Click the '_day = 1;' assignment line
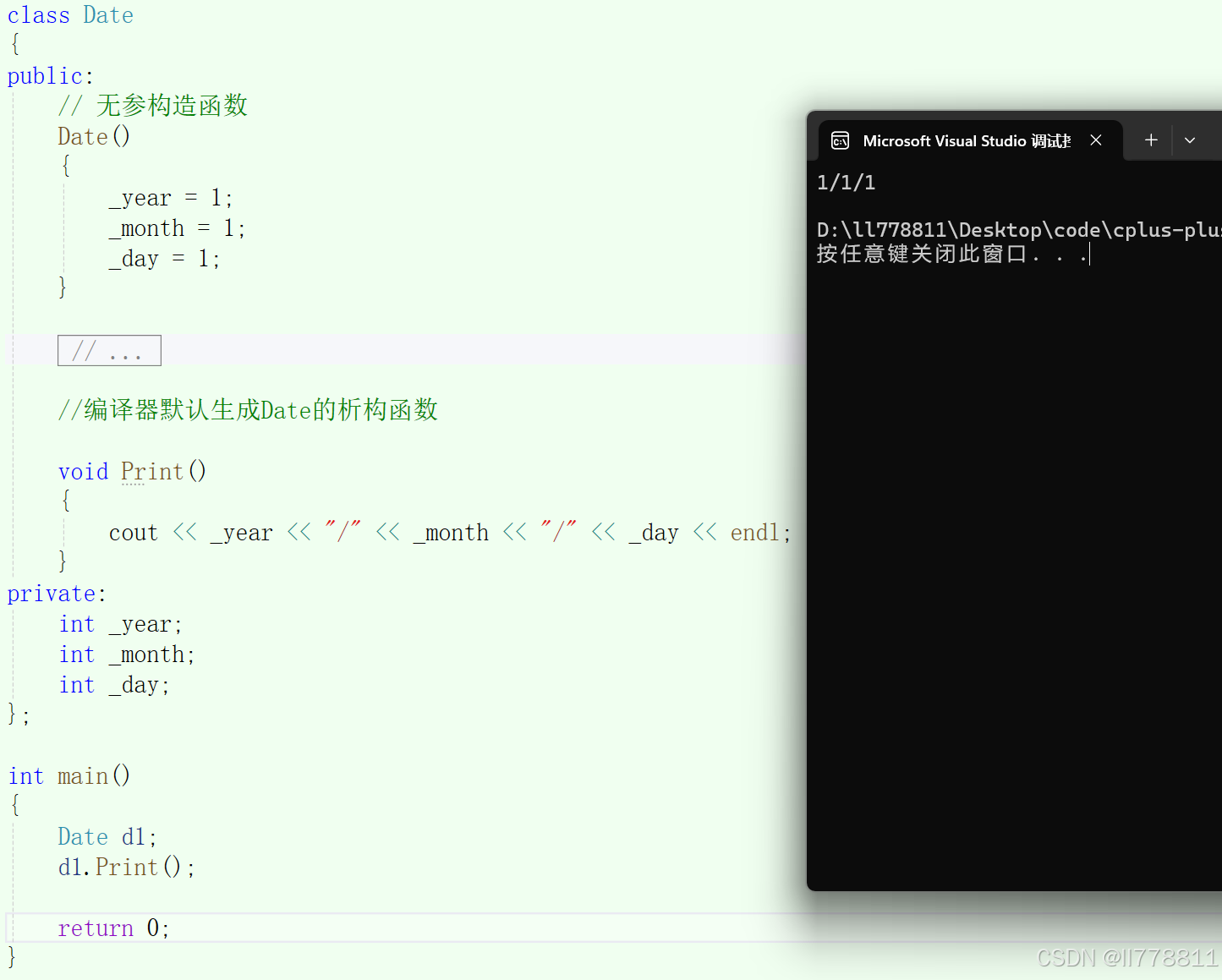Screen dimensions: 1222x980 pos(164,259)
